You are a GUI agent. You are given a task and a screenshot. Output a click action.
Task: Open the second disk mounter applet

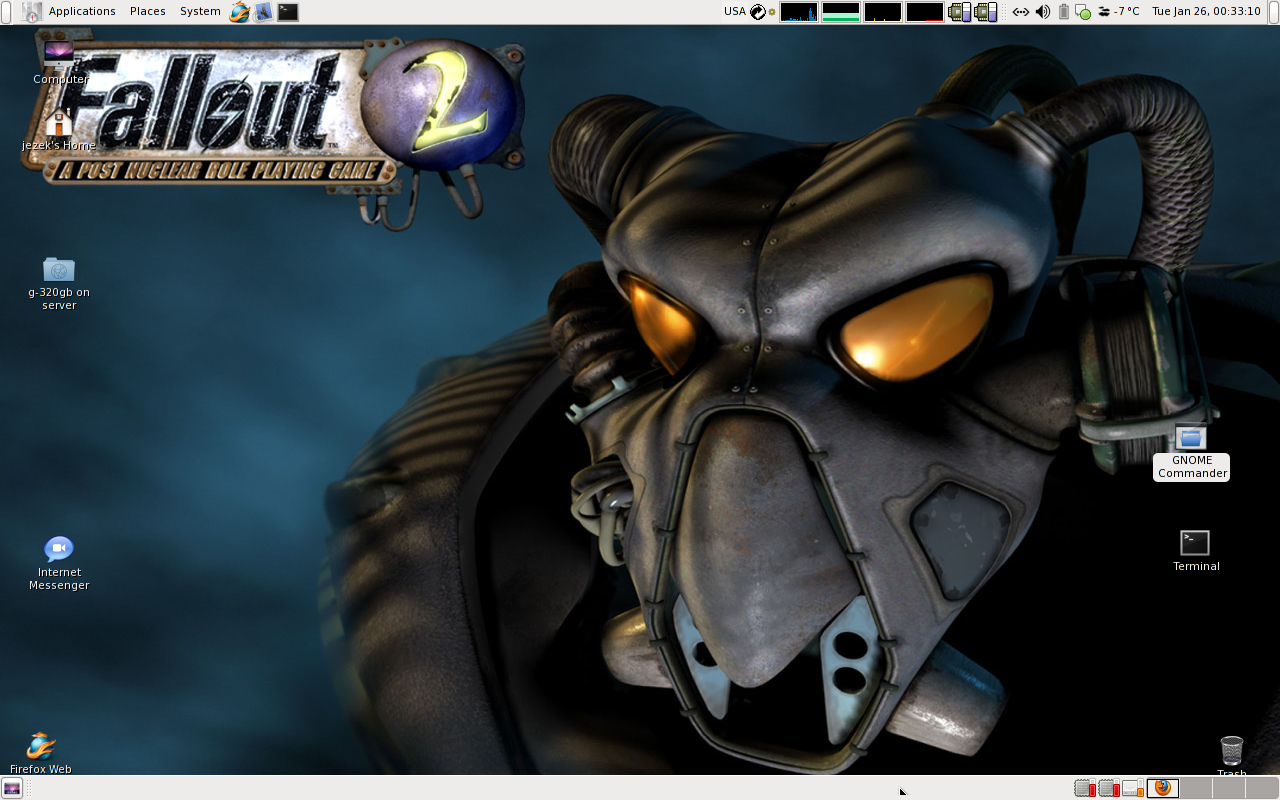tap(985, 12)
